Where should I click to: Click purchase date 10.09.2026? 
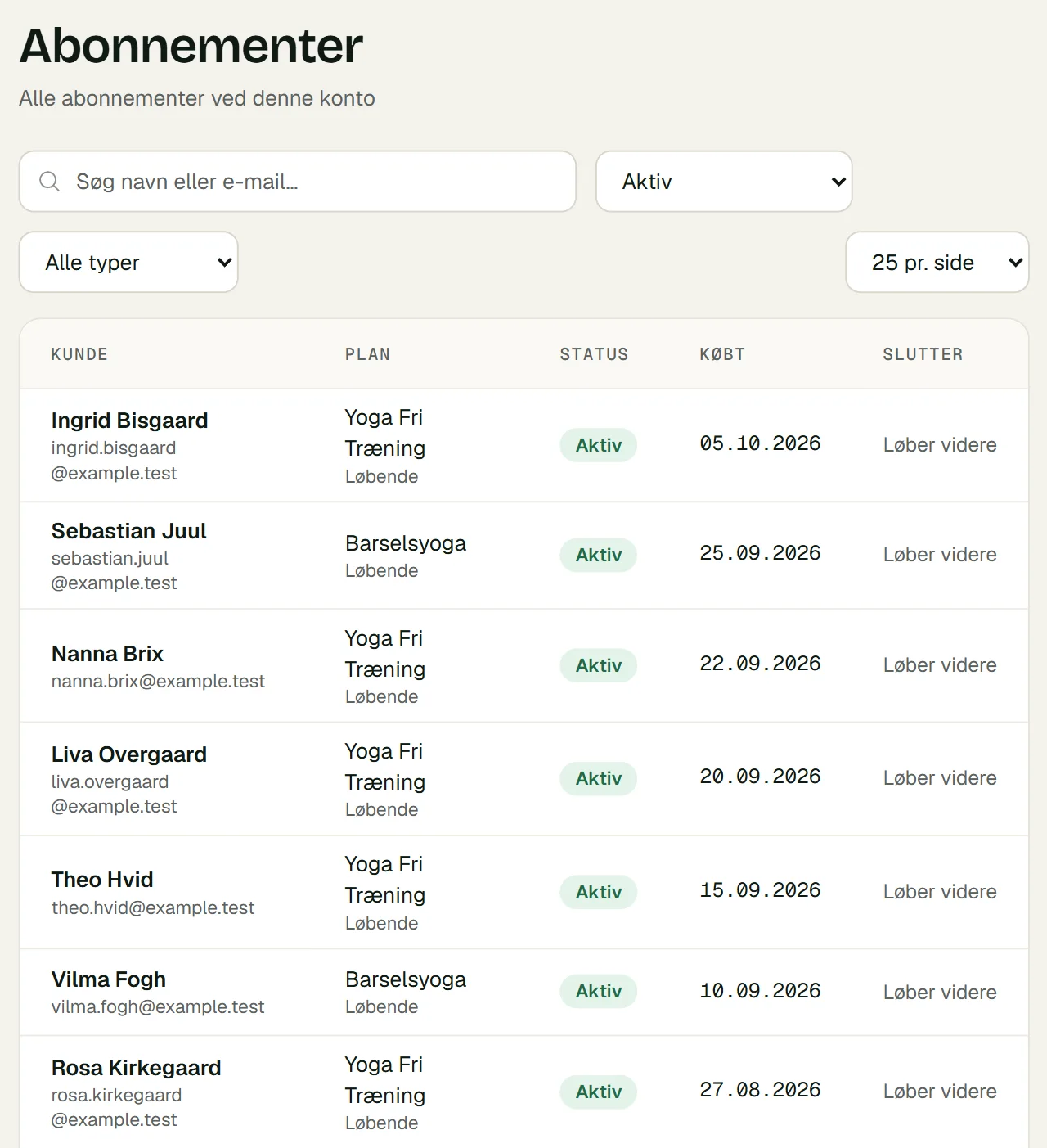point(760,991)
